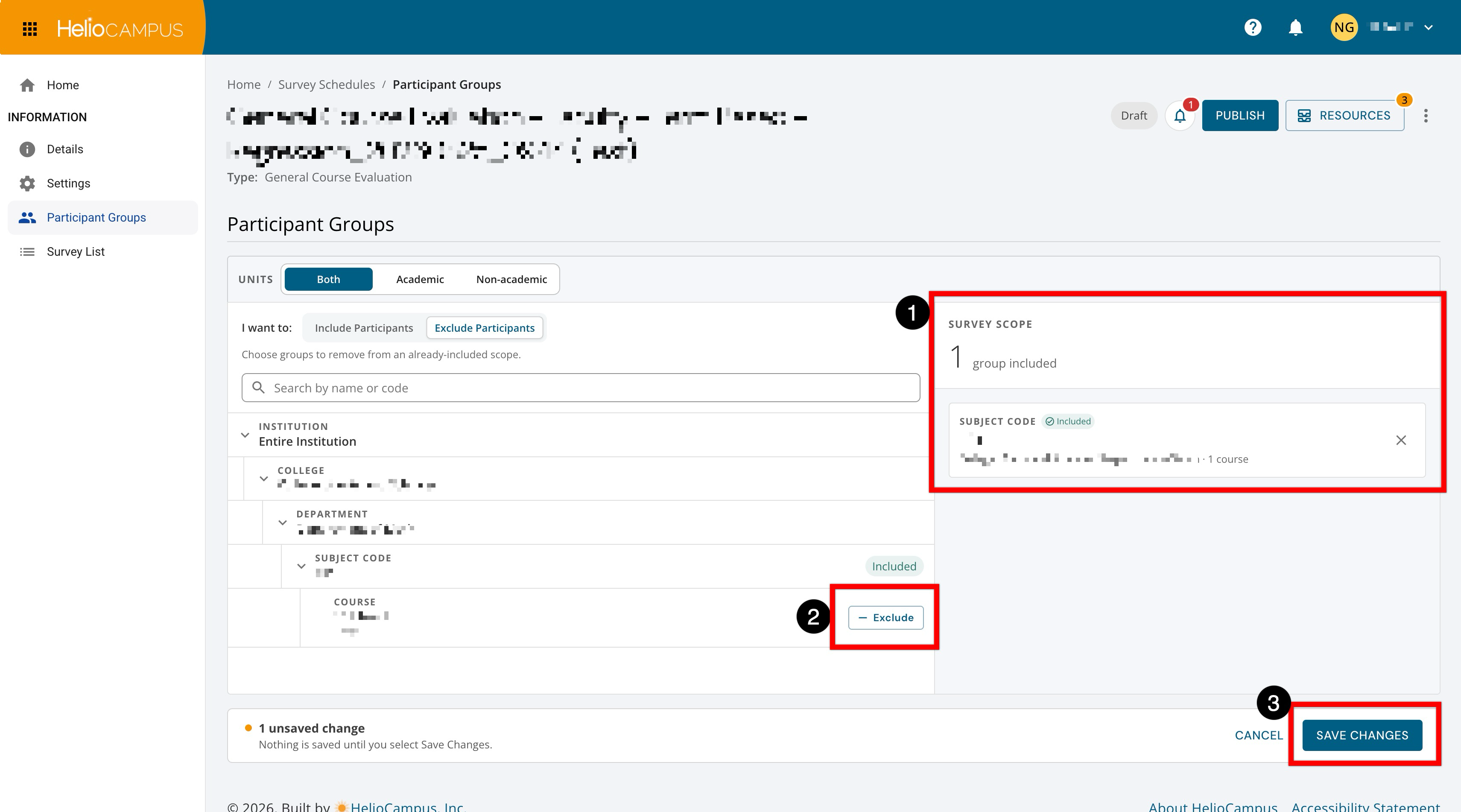Click the Home breadcrumb link

coord(244,85)
